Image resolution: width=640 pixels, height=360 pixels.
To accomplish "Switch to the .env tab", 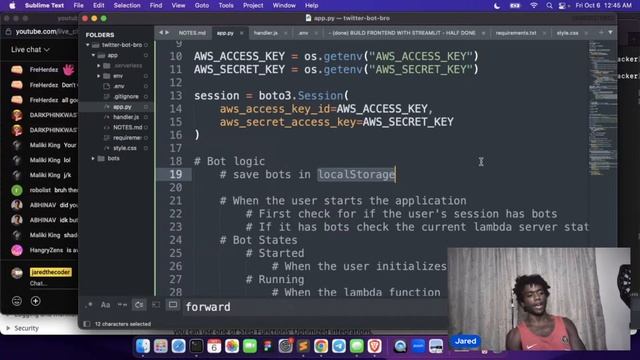I will (x=303, y=33).
